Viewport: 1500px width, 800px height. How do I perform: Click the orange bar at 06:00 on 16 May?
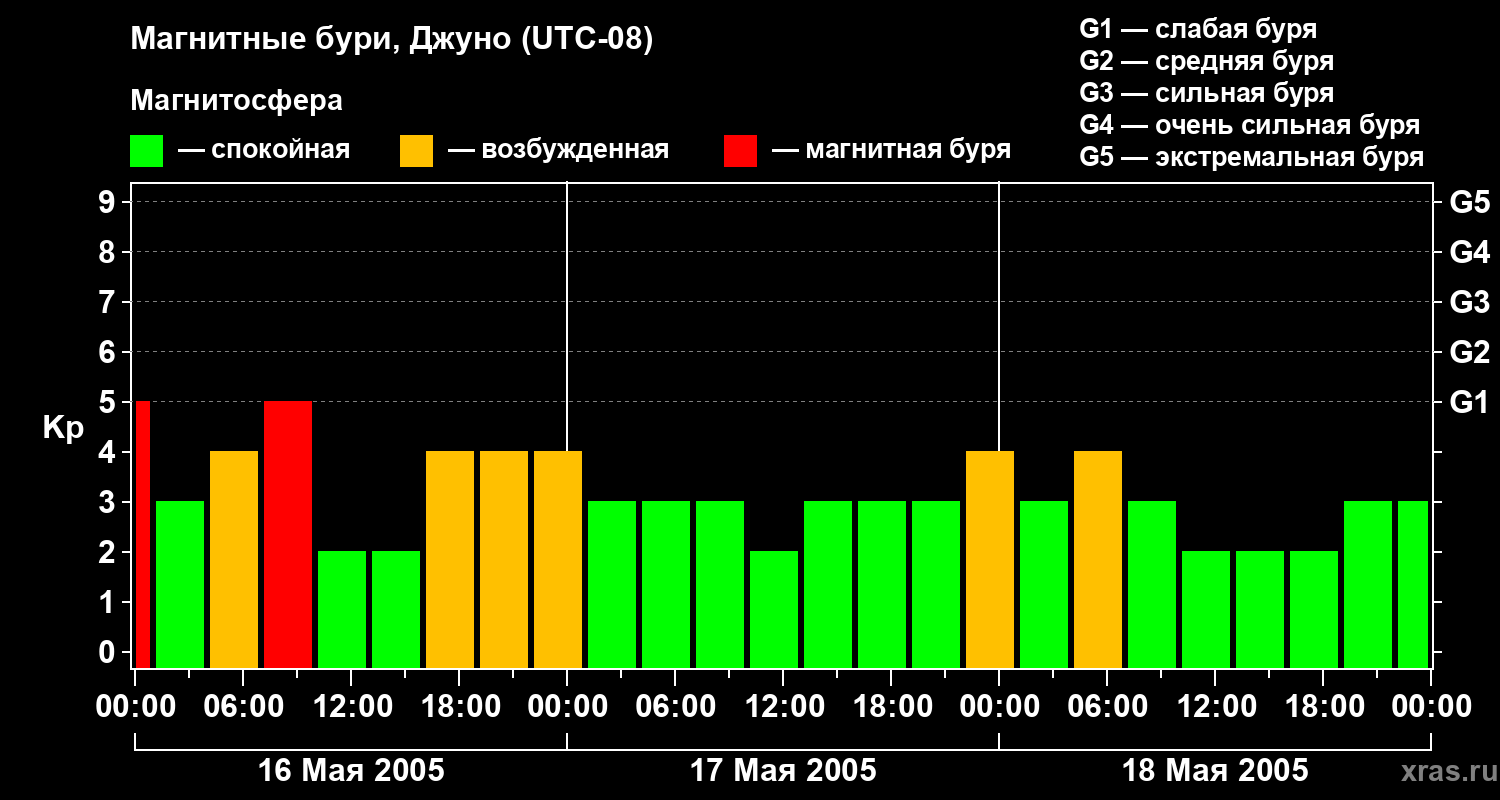[x=234, y=559]
